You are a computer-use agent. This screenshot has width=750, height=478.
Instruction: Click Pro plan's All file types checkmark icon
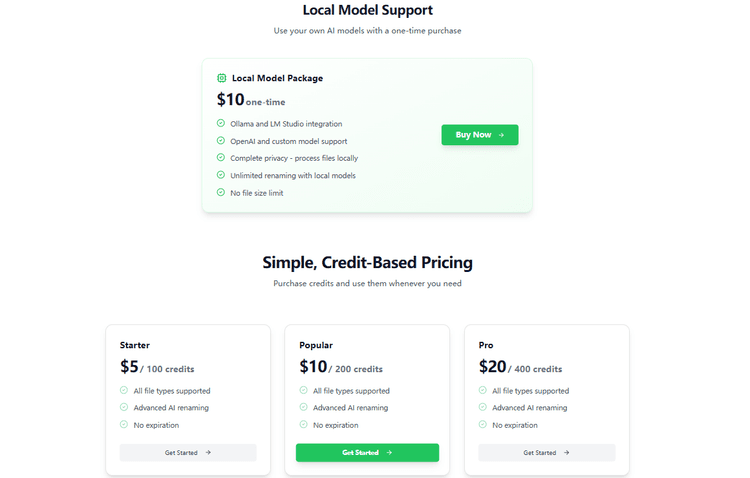point(483,391)
